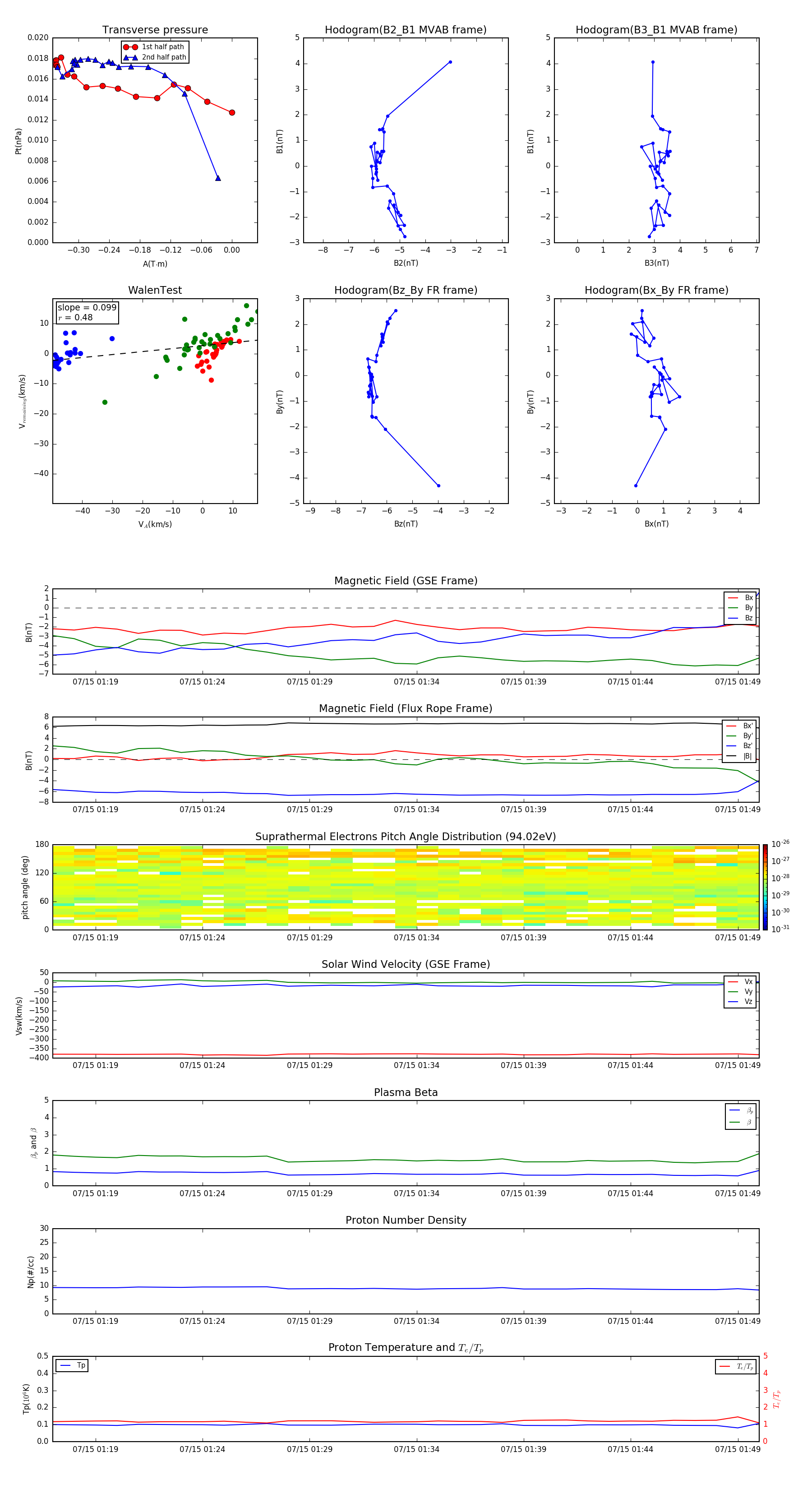Click the 'βp and β' y-axis label
The image size is (812, 1489).
33,1143
